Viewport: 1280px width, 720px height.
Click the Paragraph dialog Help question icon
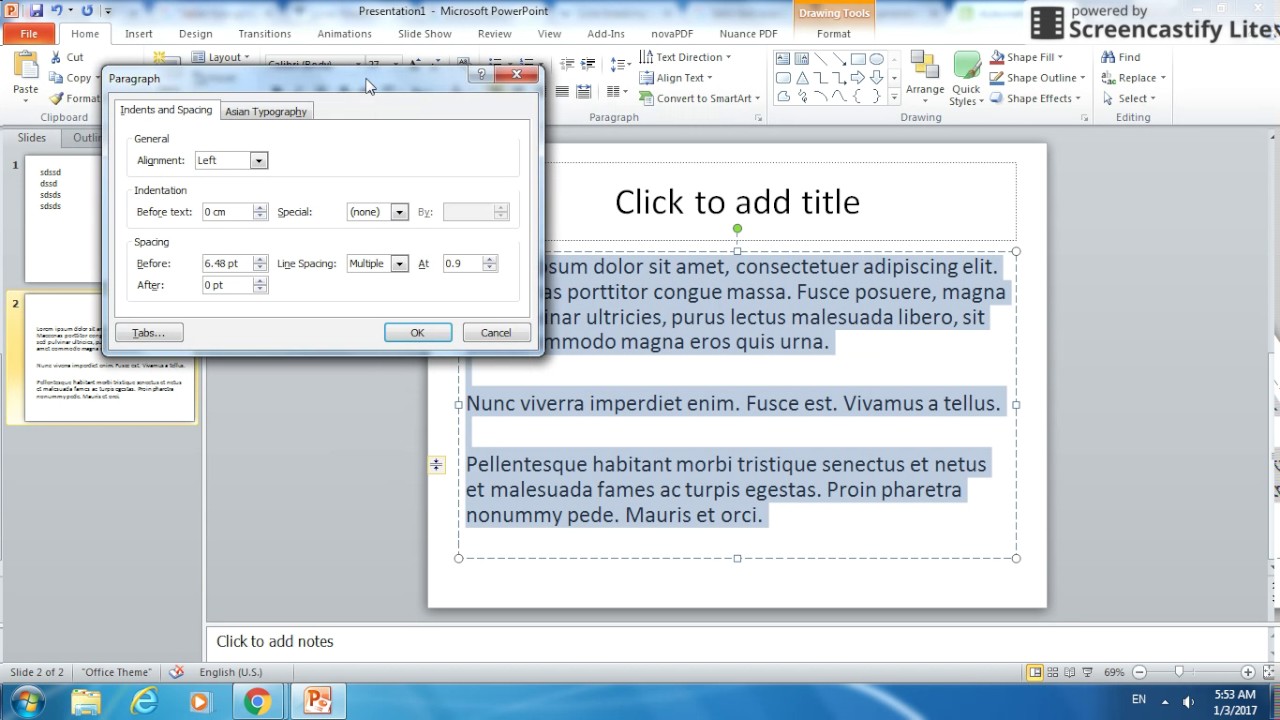[481, 75]
